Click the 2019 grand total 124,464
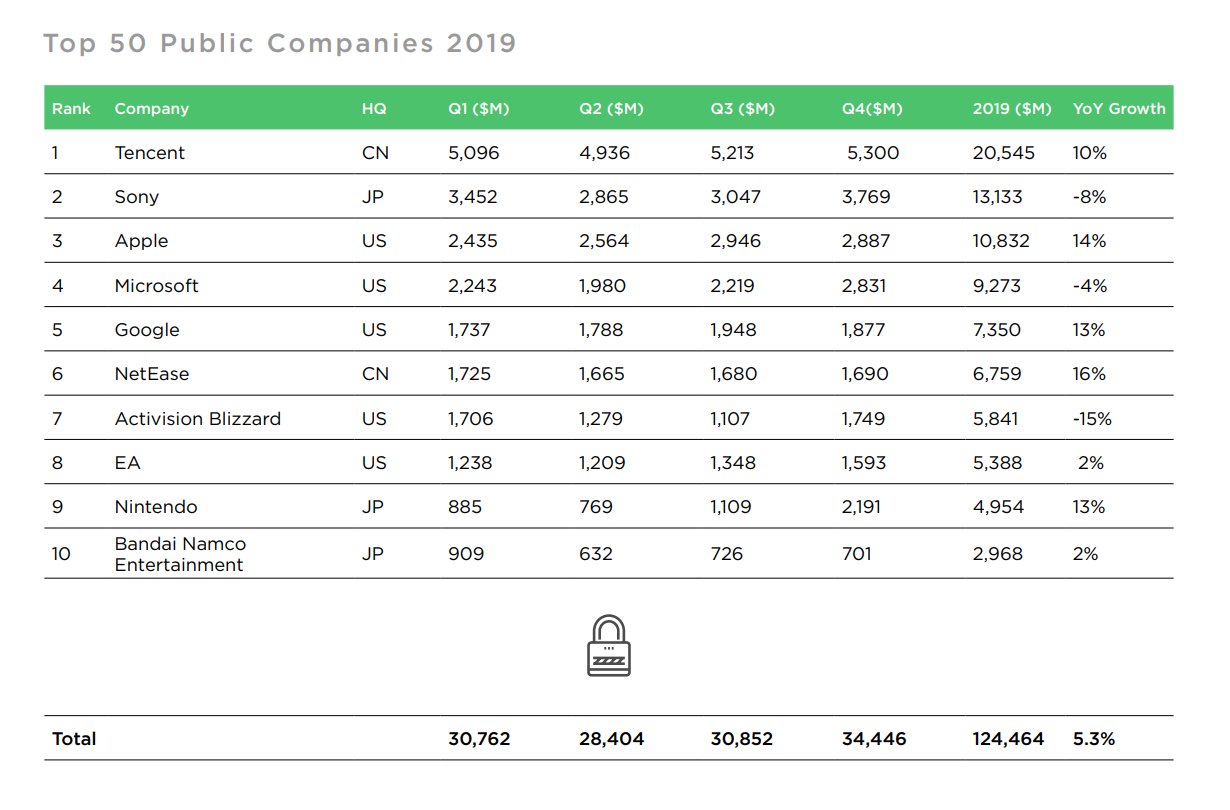1230x810 pixels. (x=1008, y=739)
